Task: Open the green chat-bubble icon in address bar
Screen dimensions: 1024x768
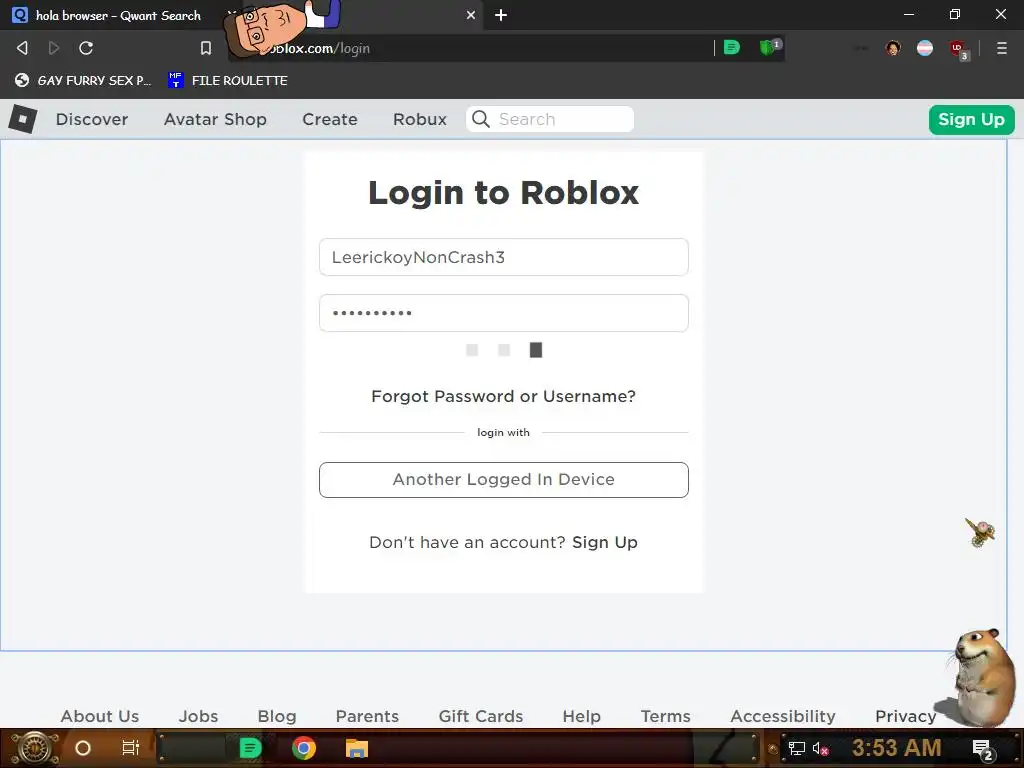Action: point(732,48)
